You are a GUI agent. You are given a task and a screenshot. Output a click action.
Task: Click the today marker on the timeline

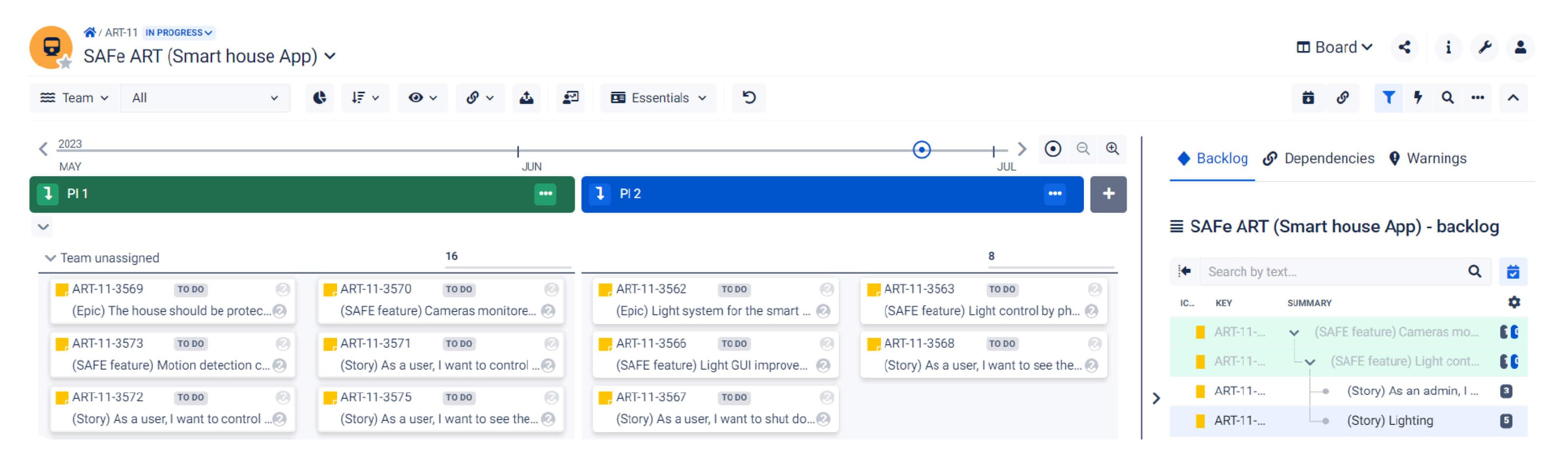922,150
